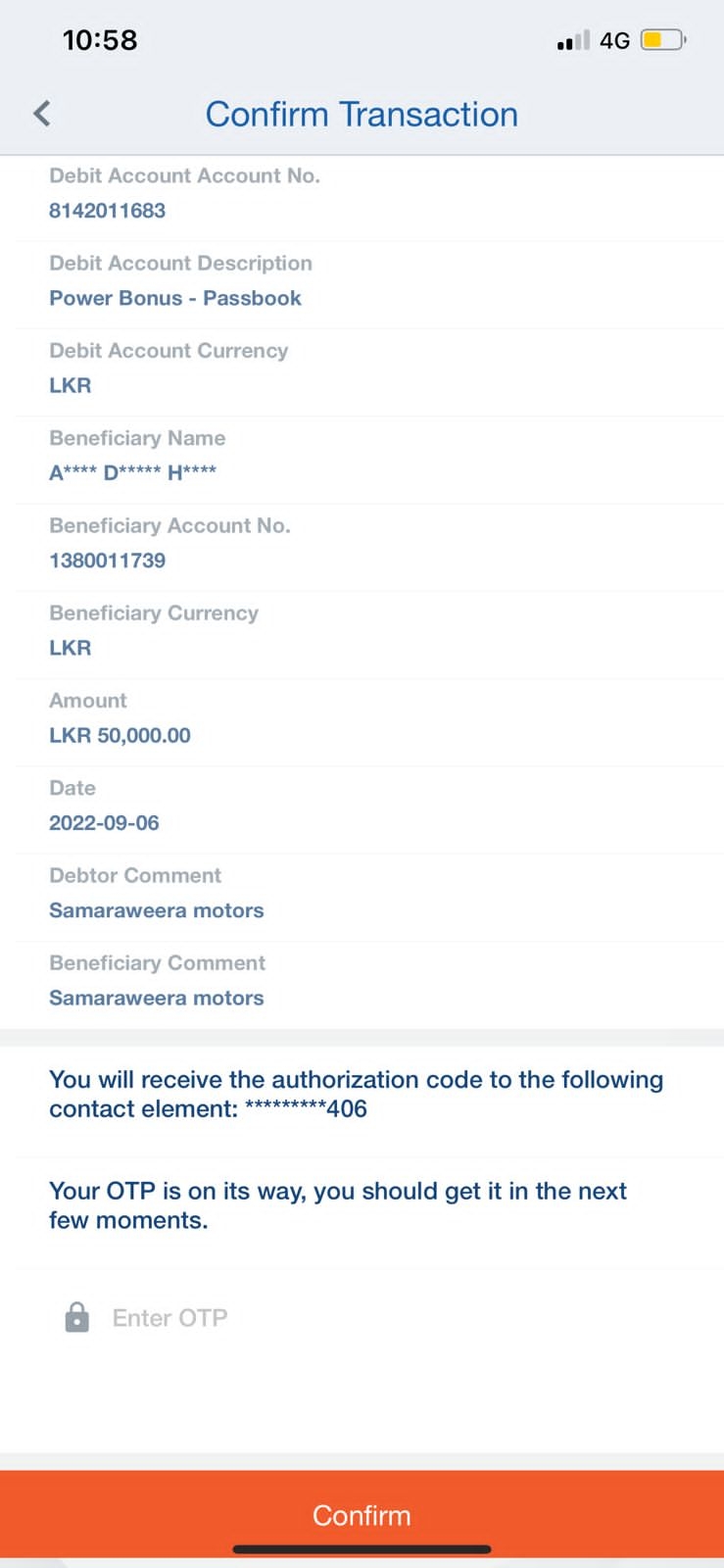Tap the LKR 50,000.00 amount
The image size is (724, 1568).
tap(121, 736)
